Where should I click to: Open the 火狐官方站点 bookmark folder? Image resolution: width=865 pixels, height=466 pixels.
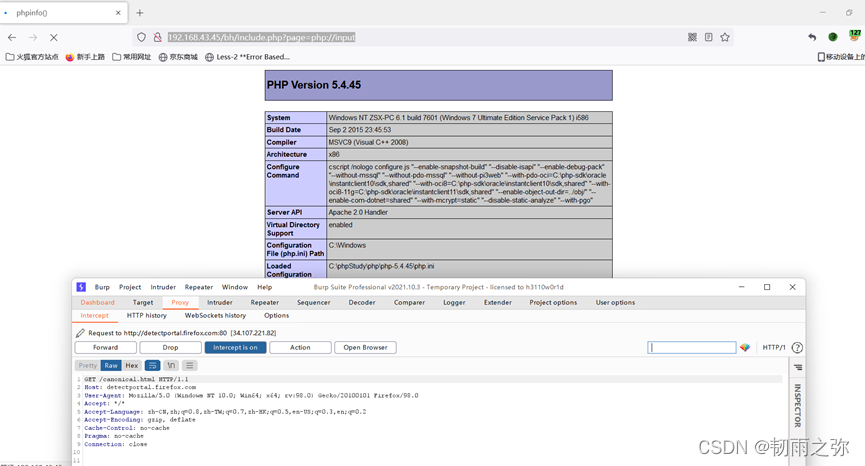pos(32,57)
